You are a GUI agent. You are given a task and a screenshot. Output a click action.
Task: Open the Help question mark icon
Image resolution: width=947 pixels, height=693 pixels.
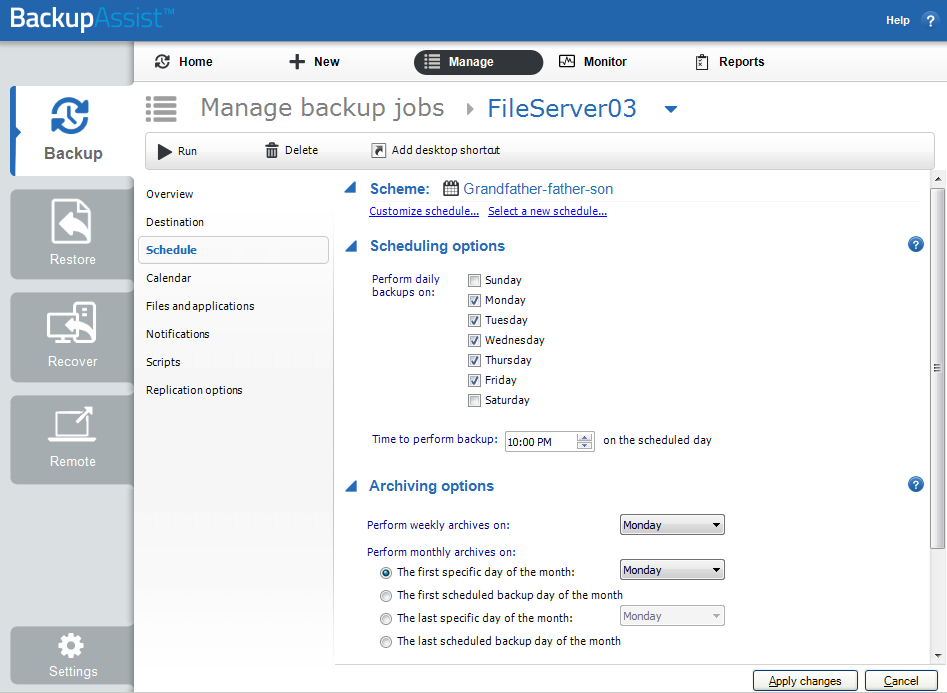coord(930,21)
